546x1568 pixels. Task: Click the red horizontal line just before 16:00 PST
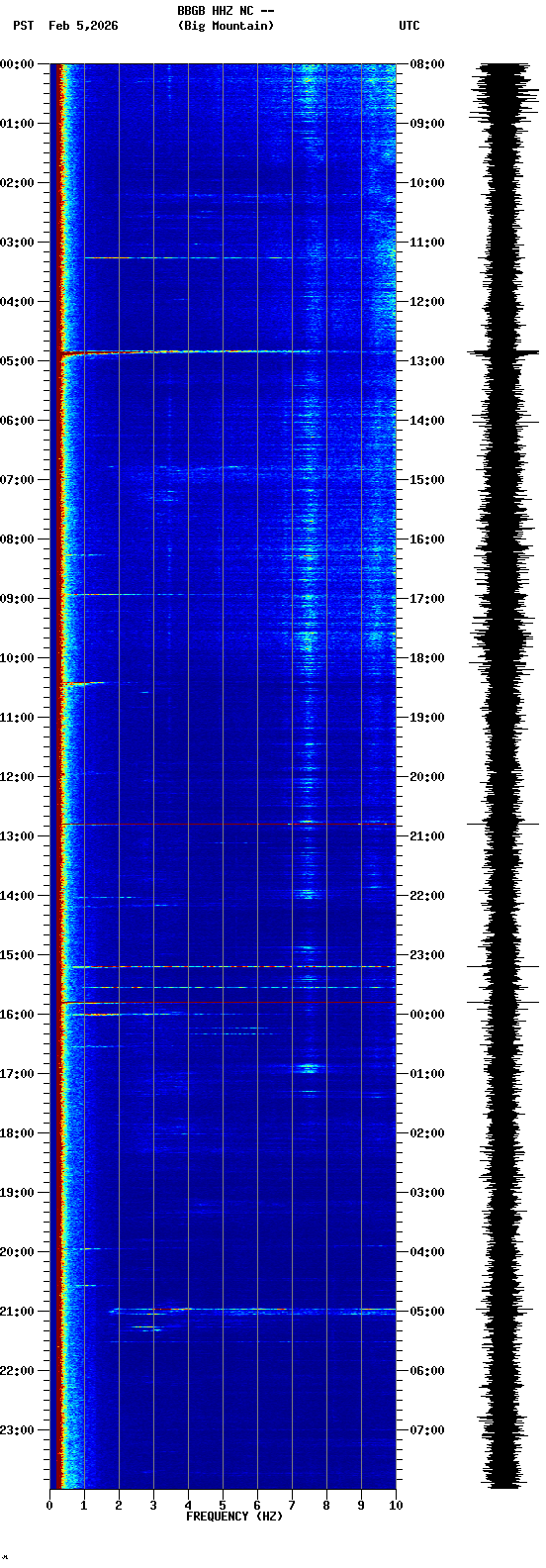pyautogui.click(x=227, y=1003)
